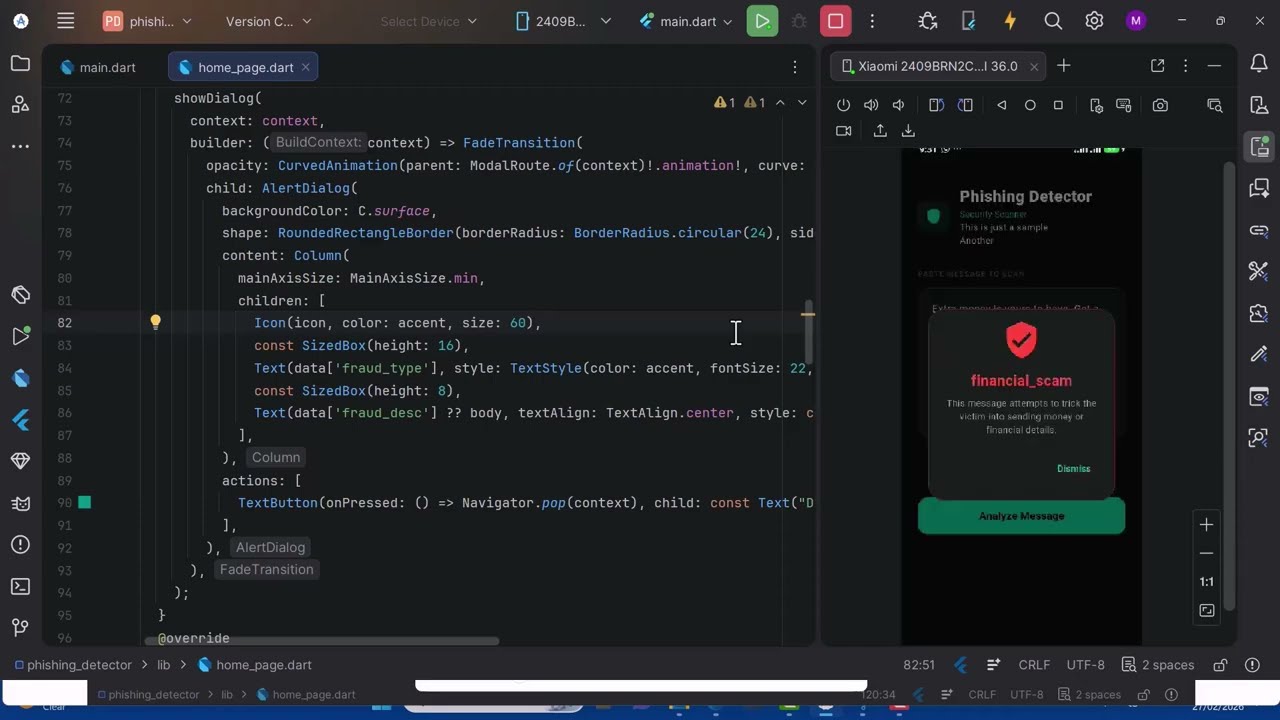
Task: Open Device Manager tool window
Action: 1259,105
